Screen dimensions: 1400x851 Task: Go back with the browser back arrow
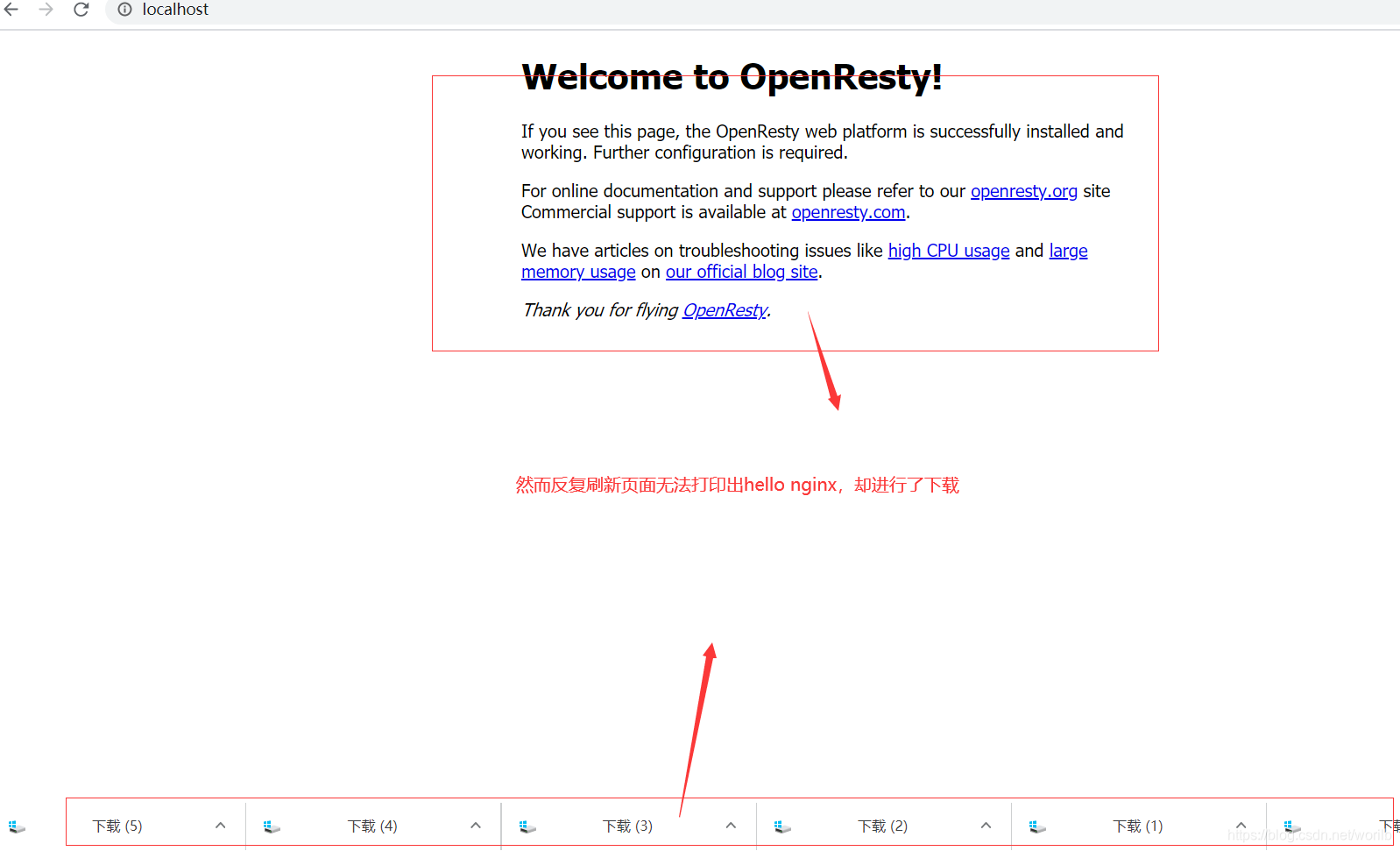[x=11, y=10]
